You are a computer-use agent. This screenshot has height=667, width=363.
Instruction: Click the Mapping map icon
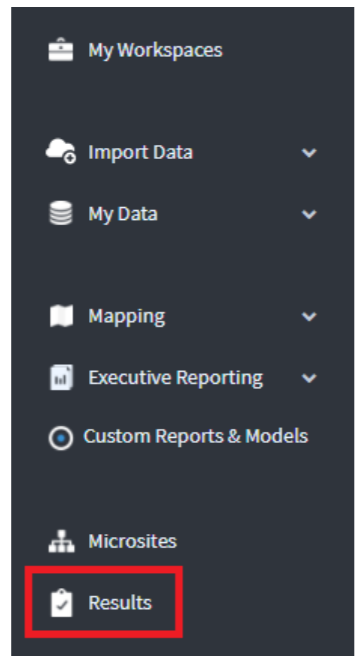[61, 316]
